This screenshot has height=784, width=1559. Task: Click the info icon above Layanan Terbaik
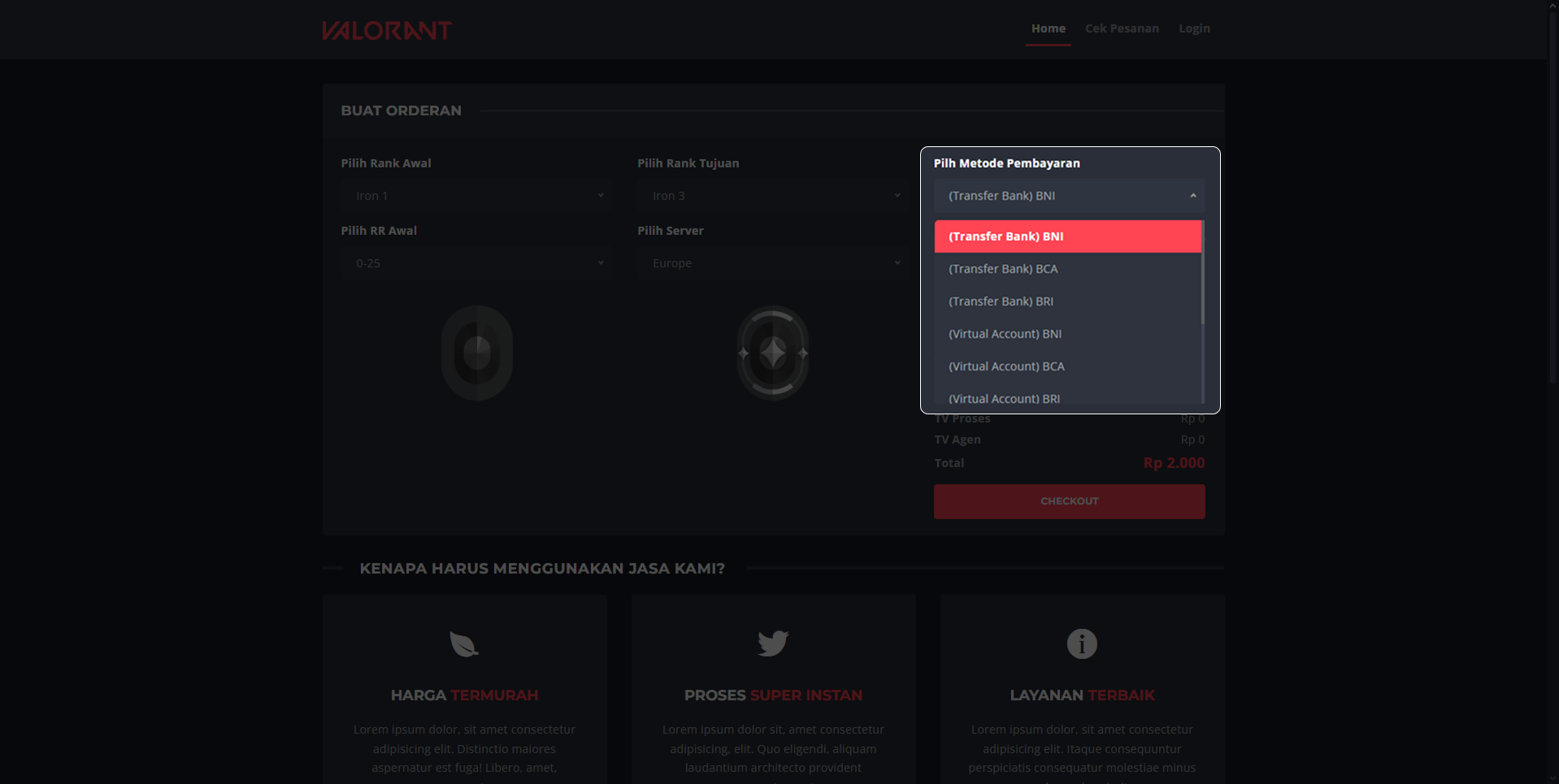point(1082,643)
